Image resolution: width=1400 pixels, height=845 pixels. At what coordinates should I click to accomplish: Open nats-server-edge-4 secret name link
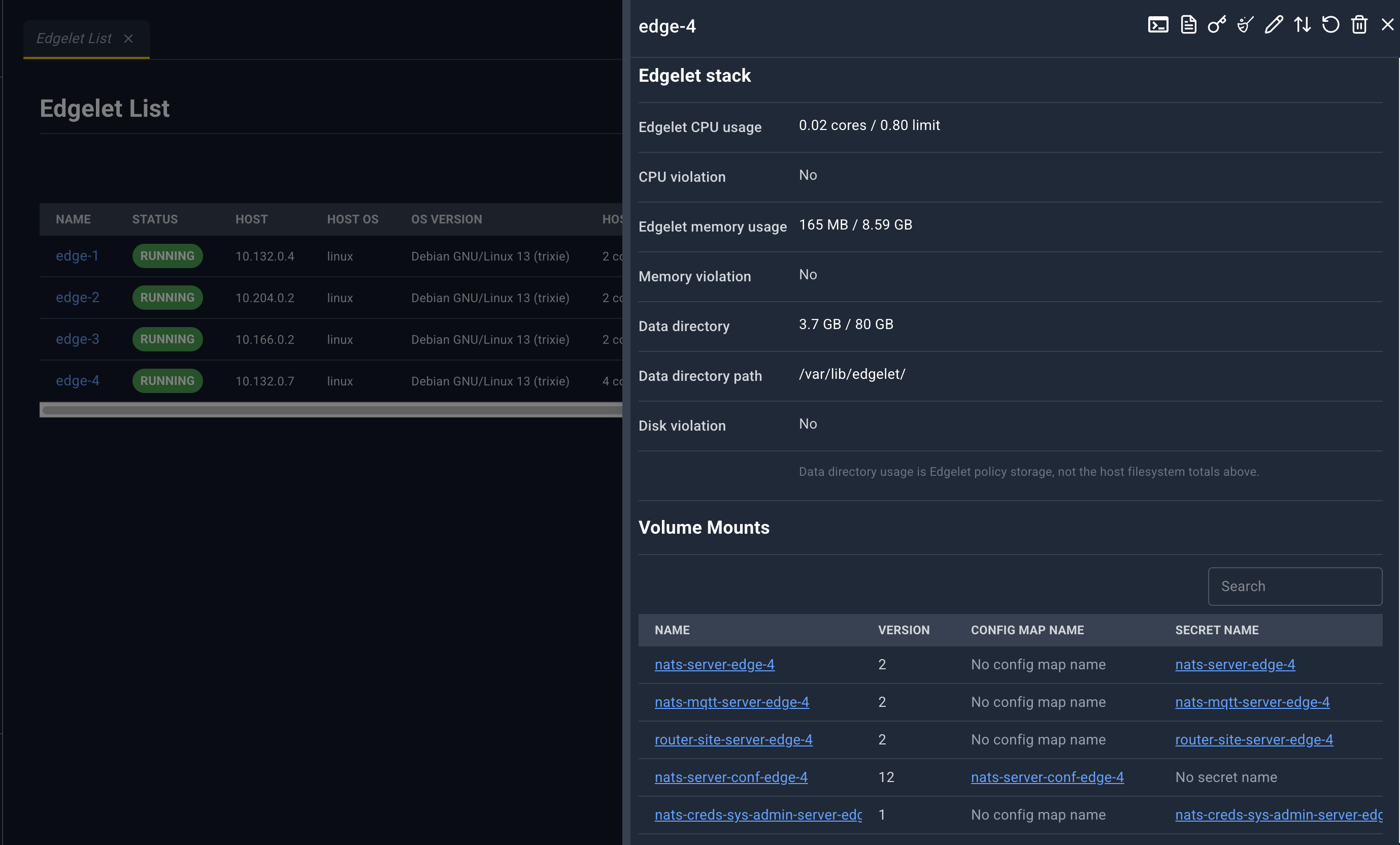1235,664
